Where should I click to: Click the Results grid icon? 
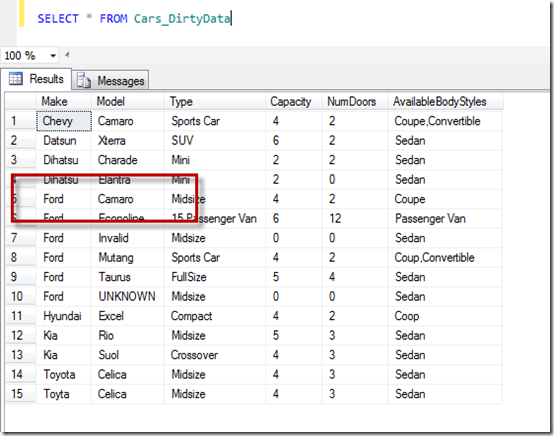[x=16, y=78]
